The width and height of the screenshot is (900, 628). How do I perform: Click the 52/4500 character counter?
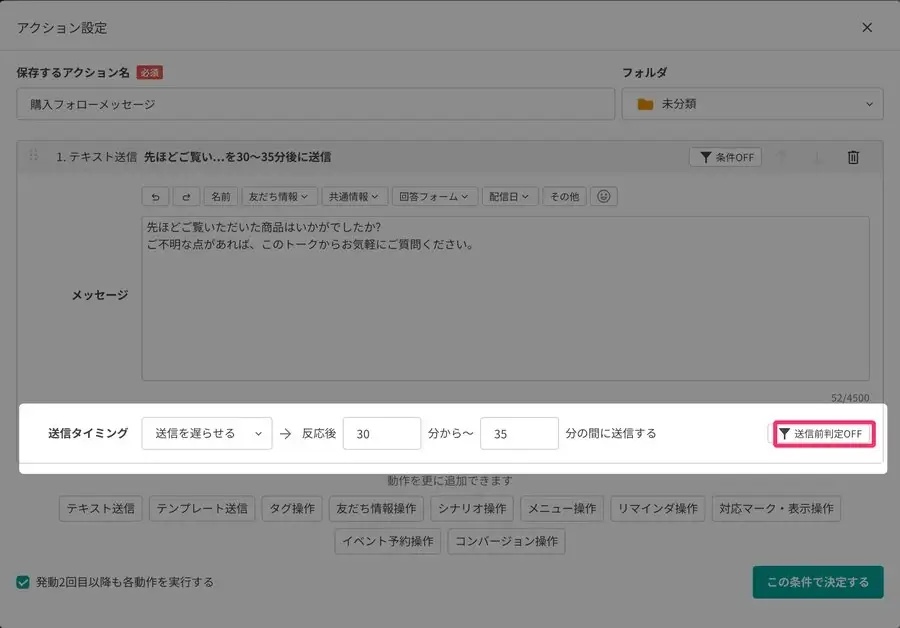click(x=850, y=398)
